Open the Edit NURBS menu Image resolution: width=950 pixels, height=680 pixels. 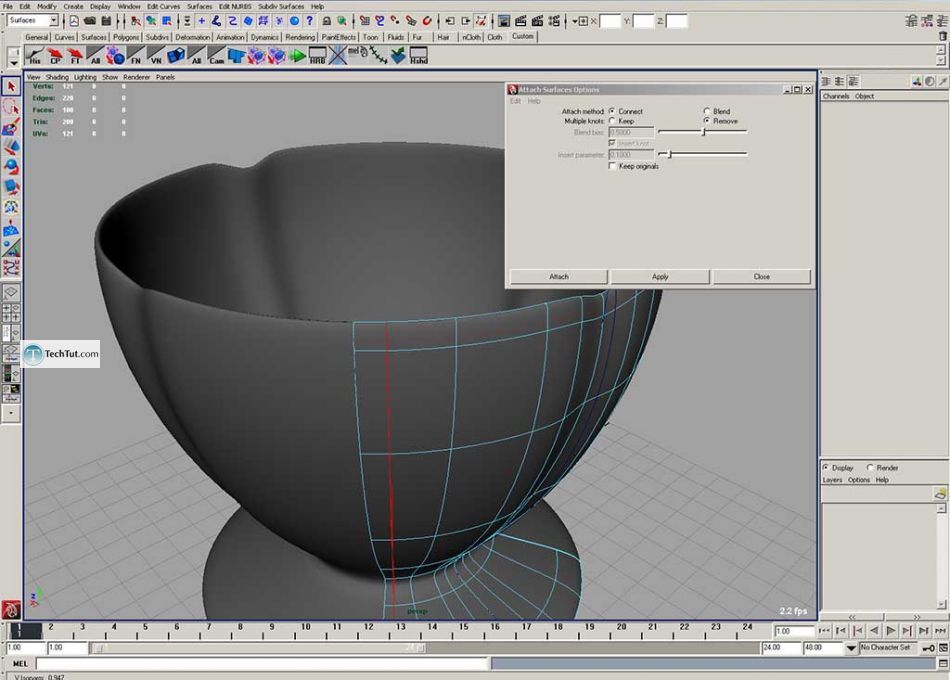click(x=235, y=6)
